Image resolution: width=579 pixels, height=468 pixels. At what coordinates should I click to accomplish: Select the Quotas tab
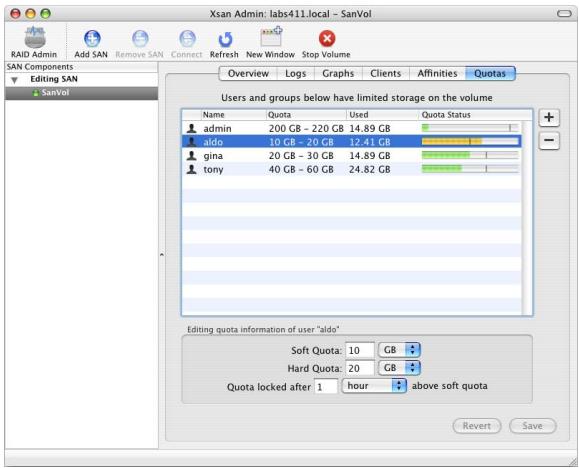[490, 74]
